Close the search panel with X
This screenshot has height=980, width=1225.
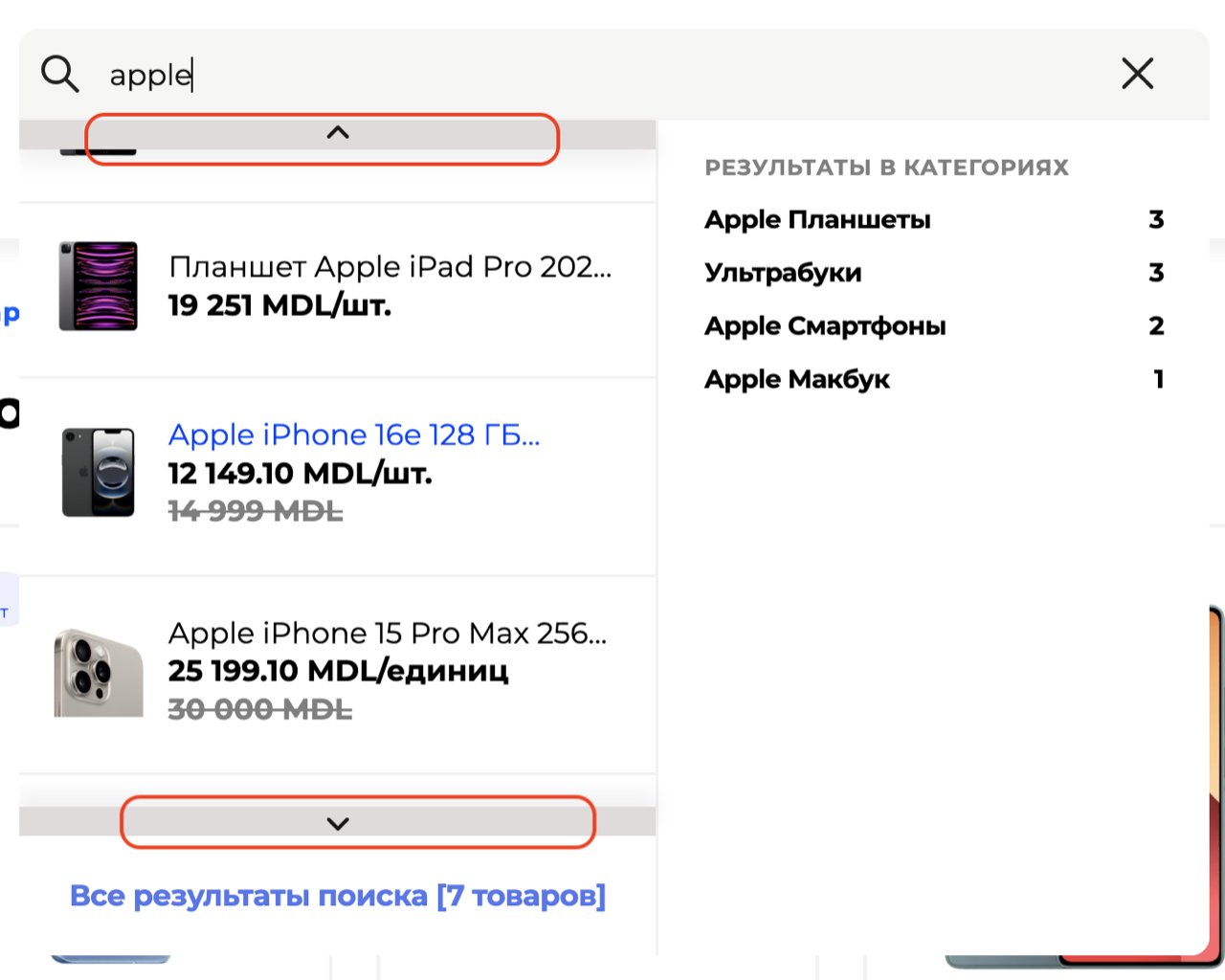[1137, 74]
